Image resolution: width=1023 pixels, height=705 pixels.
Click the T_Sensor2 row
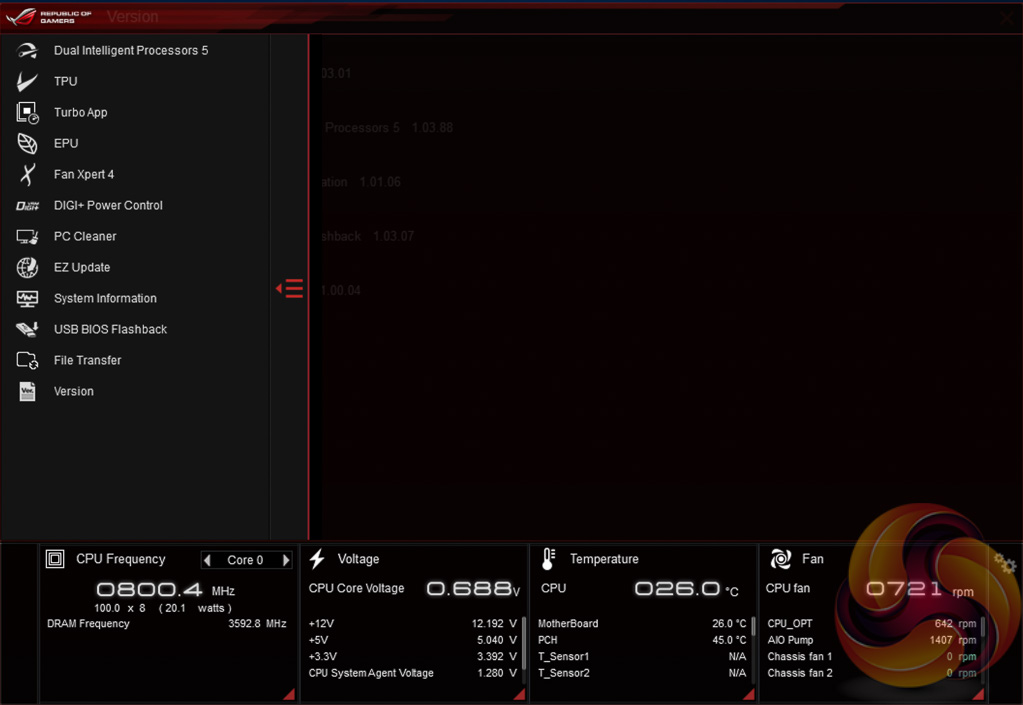[x=642, y=673]
